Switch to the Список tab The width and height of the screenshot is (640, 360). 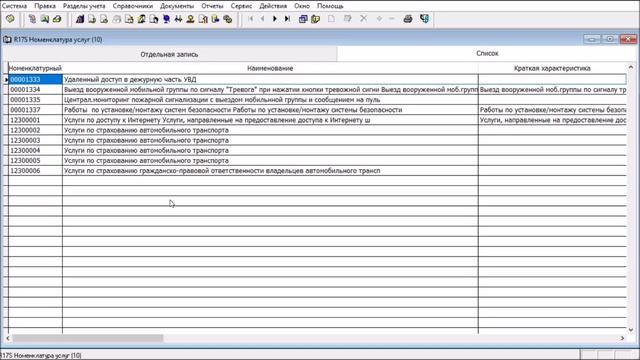tap(487, 53)
